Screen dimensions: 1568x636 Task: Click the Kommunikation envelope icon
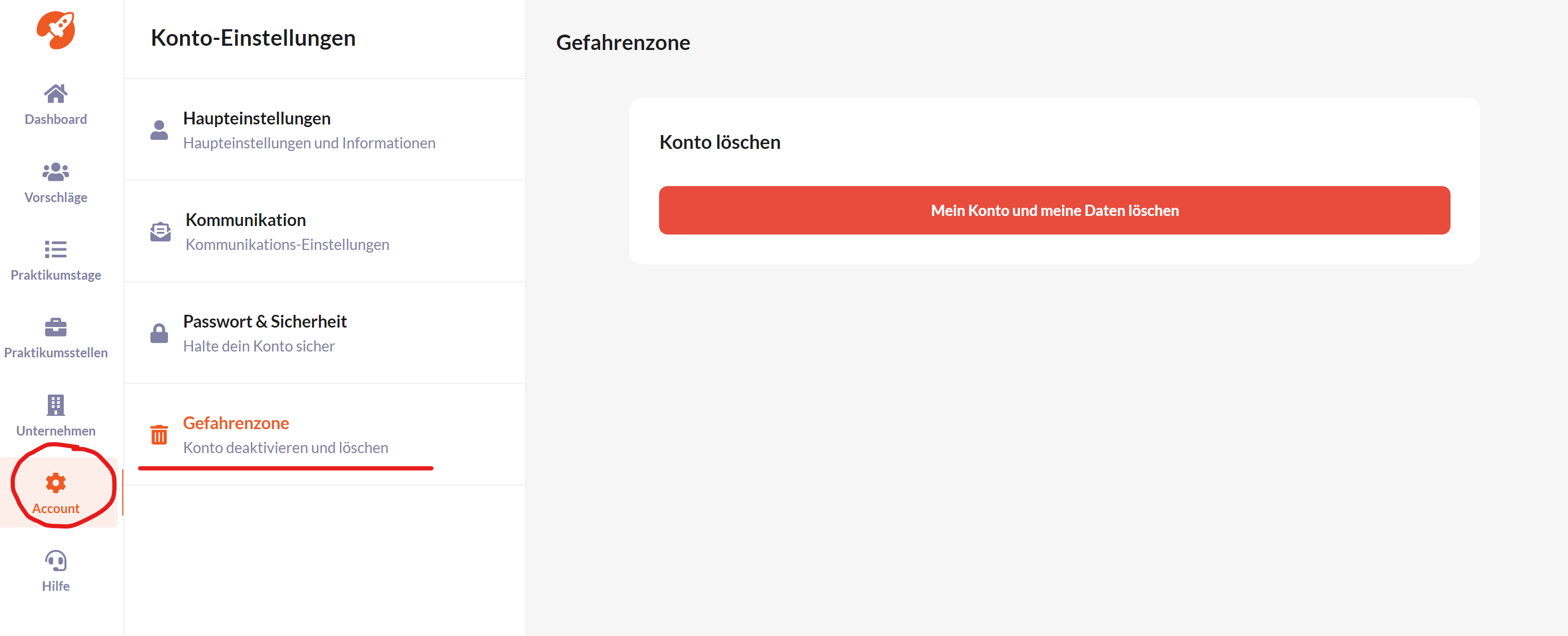[160, 231]
